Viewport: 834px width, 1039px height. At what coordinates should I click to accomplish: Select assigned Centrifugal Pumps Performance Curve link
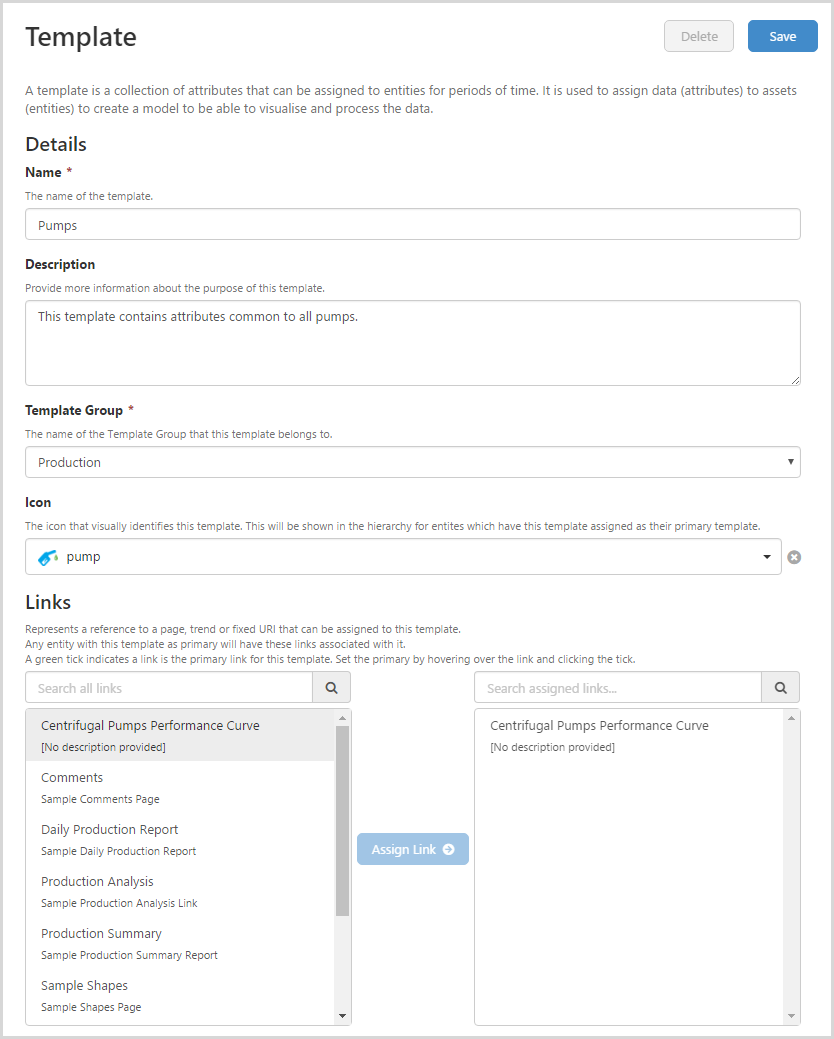(x=630, y=735)
